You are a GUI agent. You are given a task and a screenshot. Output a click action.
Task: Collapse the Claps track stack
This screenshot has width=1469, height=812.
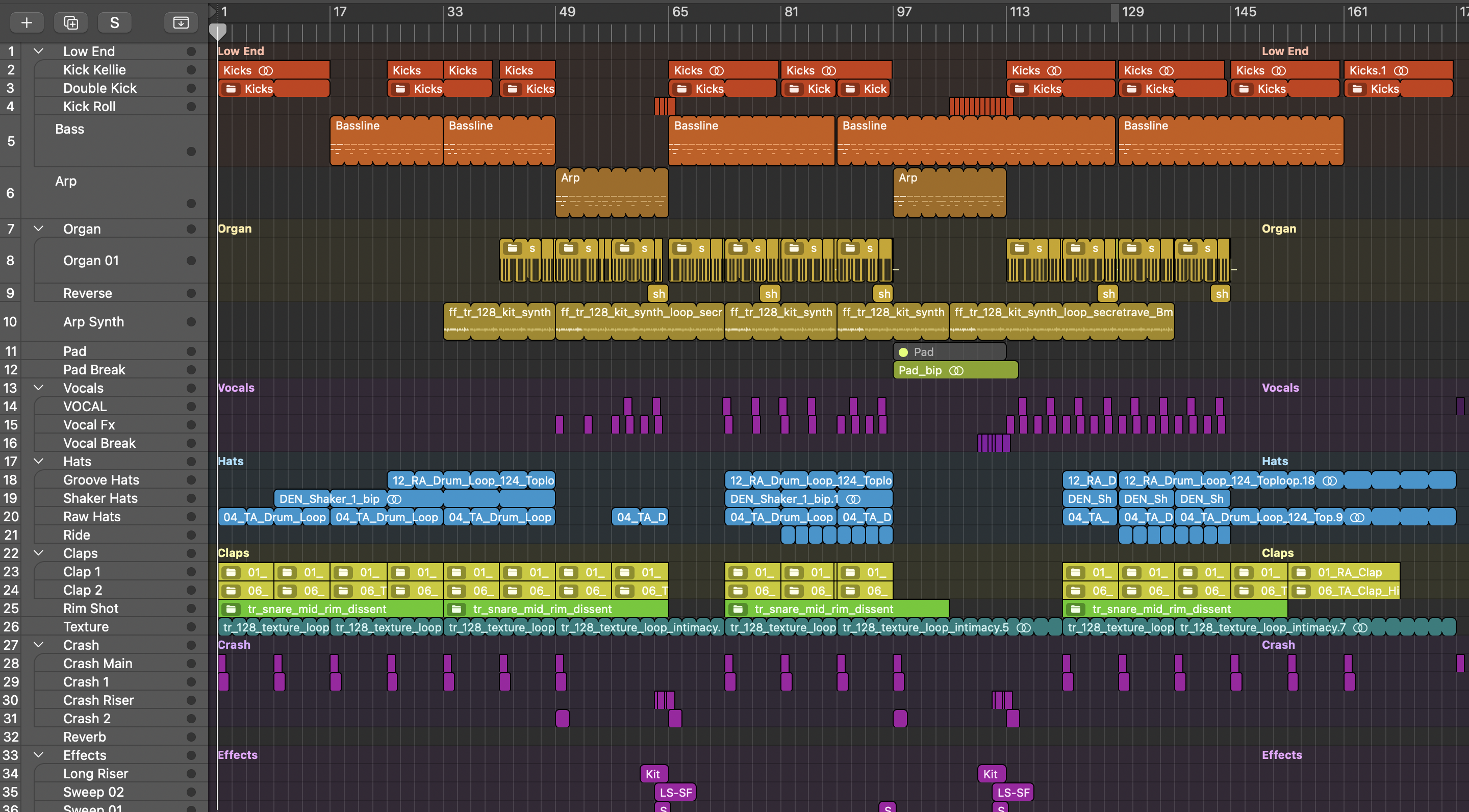click(38, 553)
